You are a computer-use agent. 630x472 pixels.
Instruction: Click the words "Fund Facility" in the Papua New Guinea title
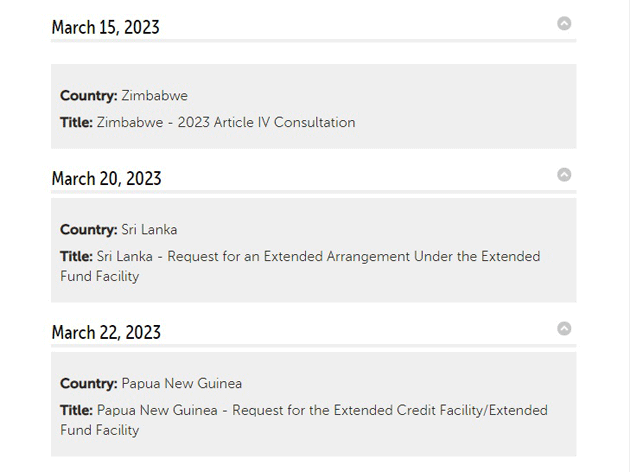pyautogui.click(x=99, y=430)
